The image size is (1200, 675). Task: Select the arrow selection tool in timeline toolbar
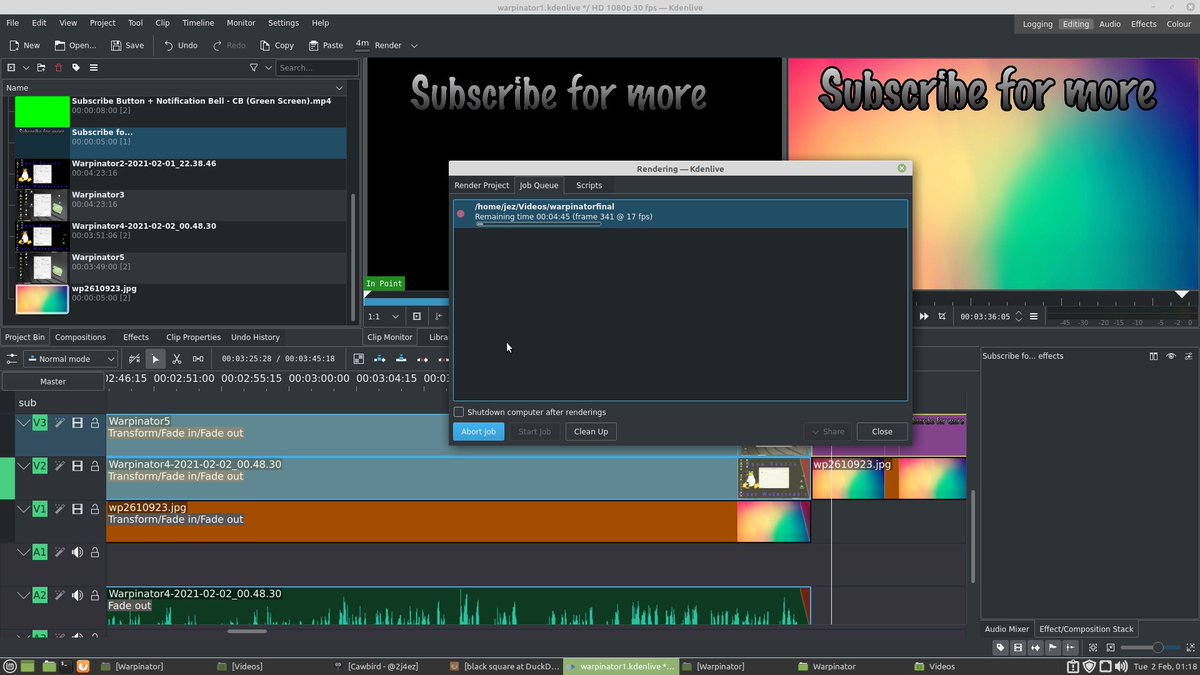point(155,359)
